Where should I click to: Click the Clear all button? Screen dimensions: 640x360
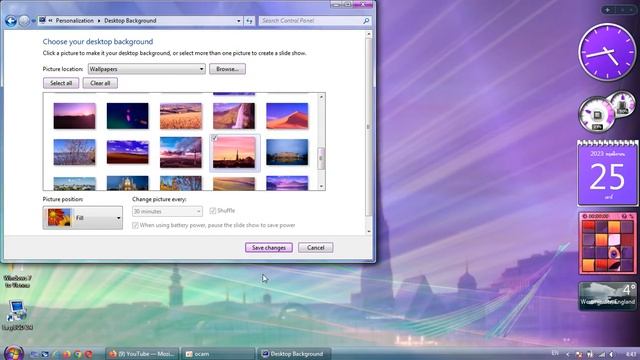click(x=100, y=83)
